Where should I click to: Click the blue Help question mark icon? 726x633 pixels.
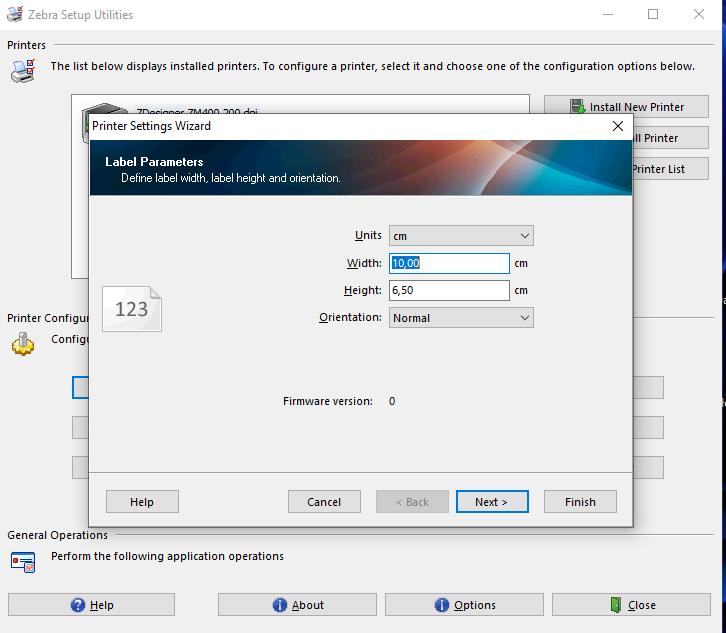click(78, 605)
